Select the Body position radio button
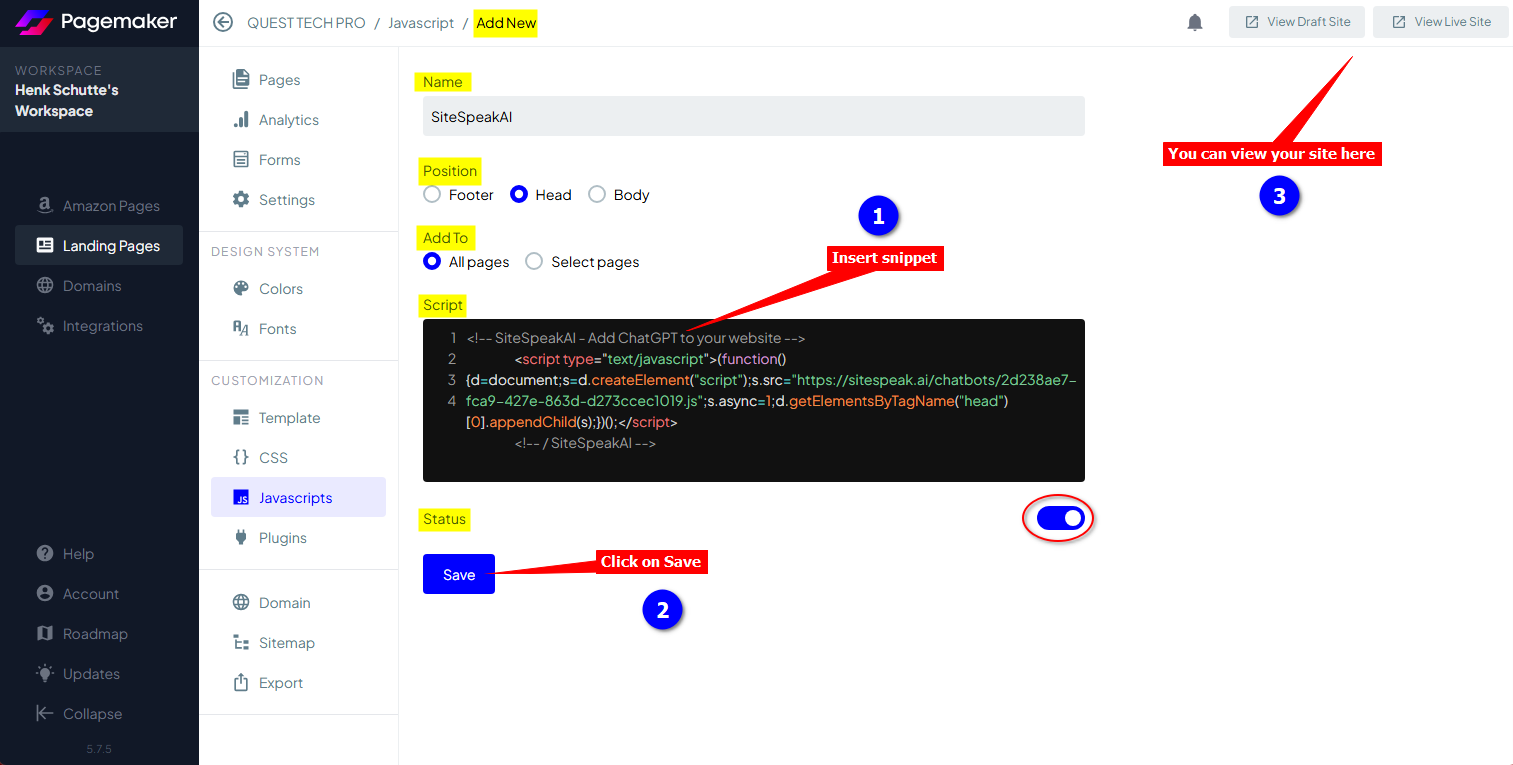This screenshot has height=765, width=1513. click(x=597, y=194)
